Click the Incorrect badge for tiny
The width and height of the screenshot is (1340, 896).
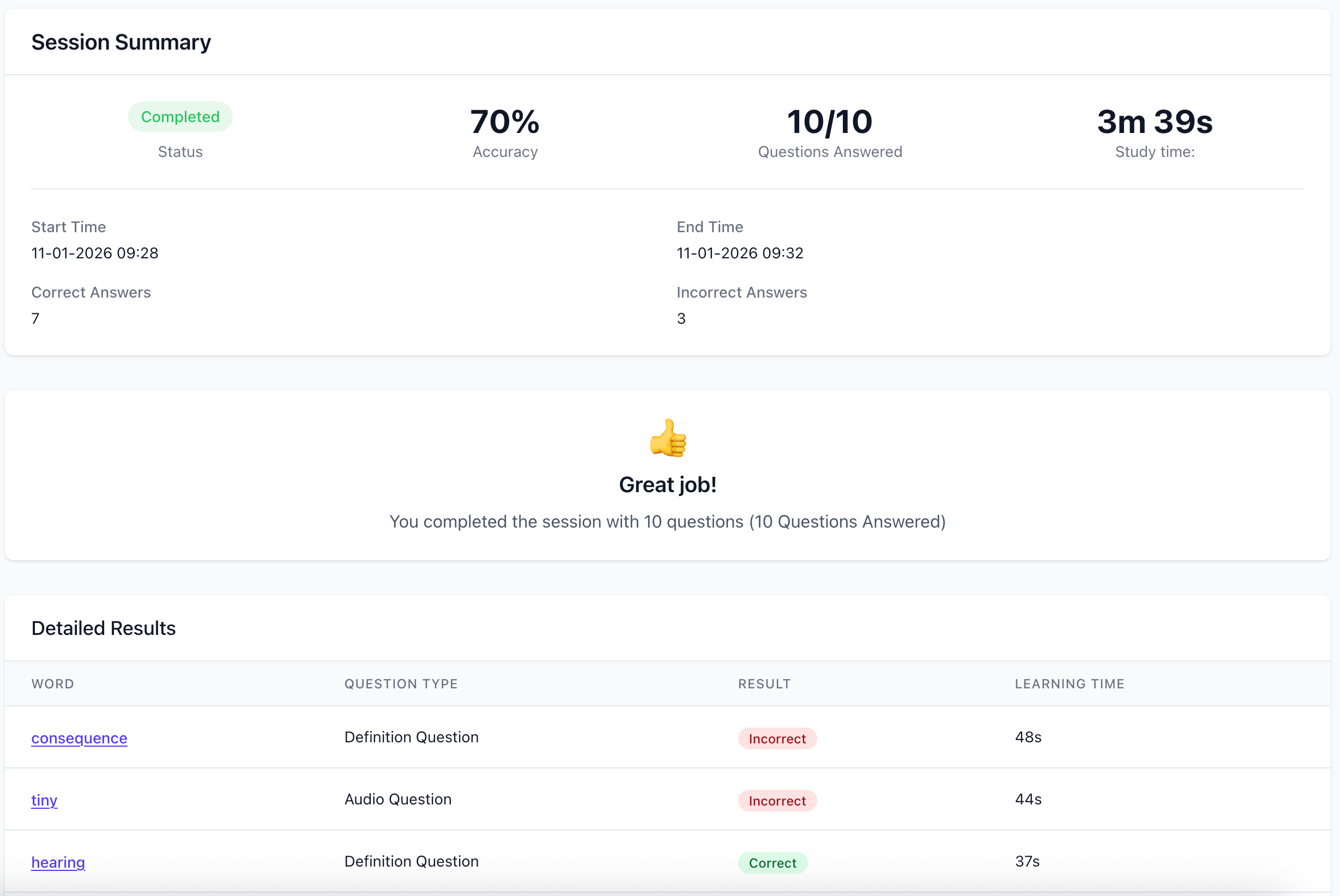tap(776, 801)
